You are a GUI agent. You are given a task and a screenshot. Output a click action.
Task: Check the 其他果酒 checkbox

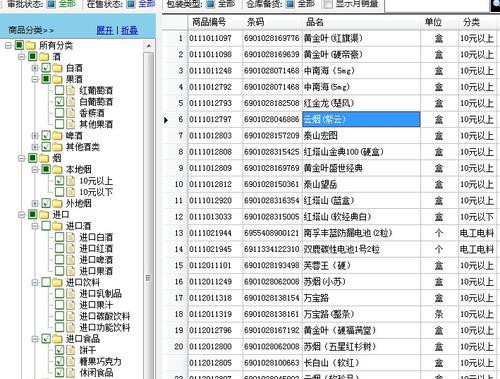[59, 124]
